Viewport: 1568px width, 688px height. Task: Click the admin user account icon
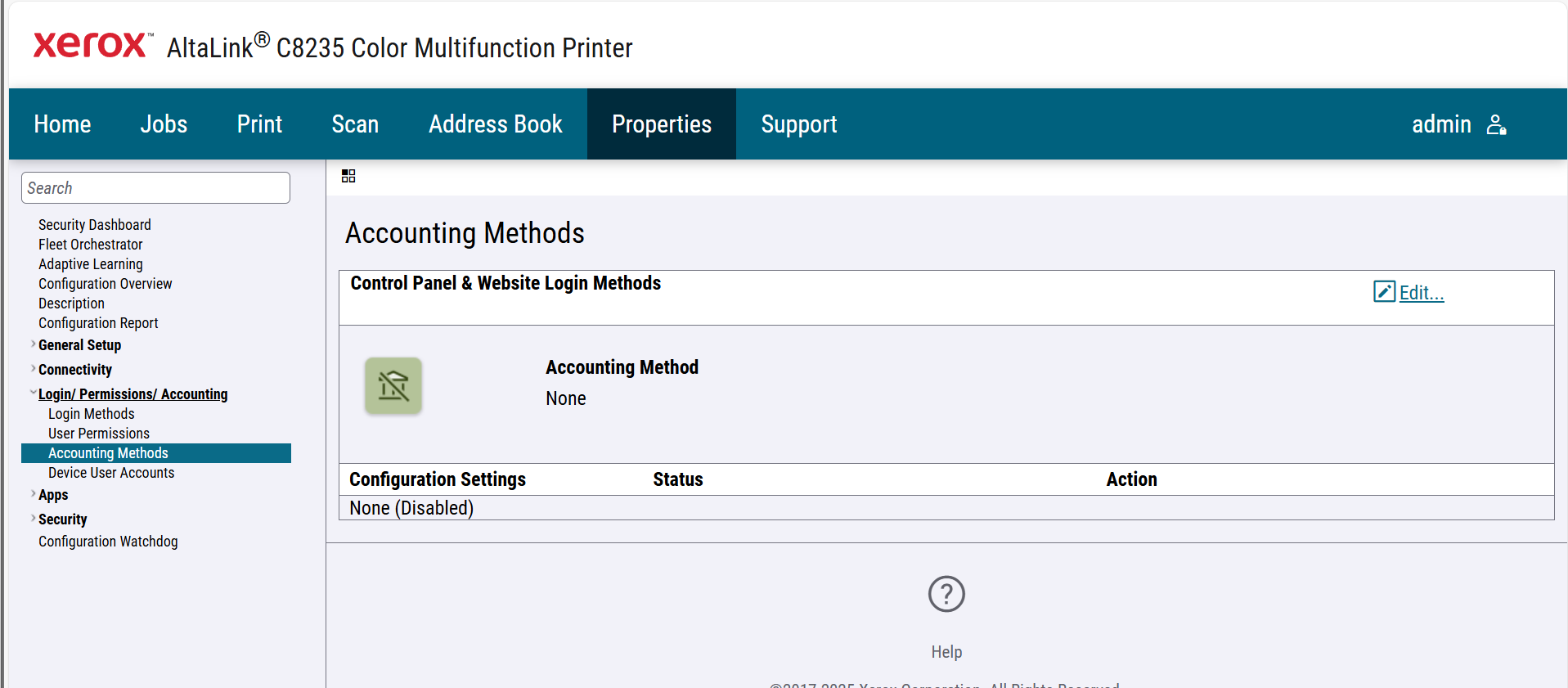pyautogui.click(x=1496, y=124)
